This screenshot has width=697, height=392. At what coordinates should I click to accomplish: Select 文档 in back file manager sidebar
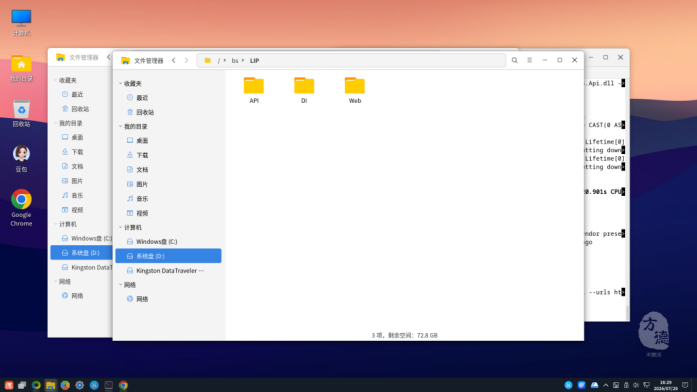pos(81,167)
